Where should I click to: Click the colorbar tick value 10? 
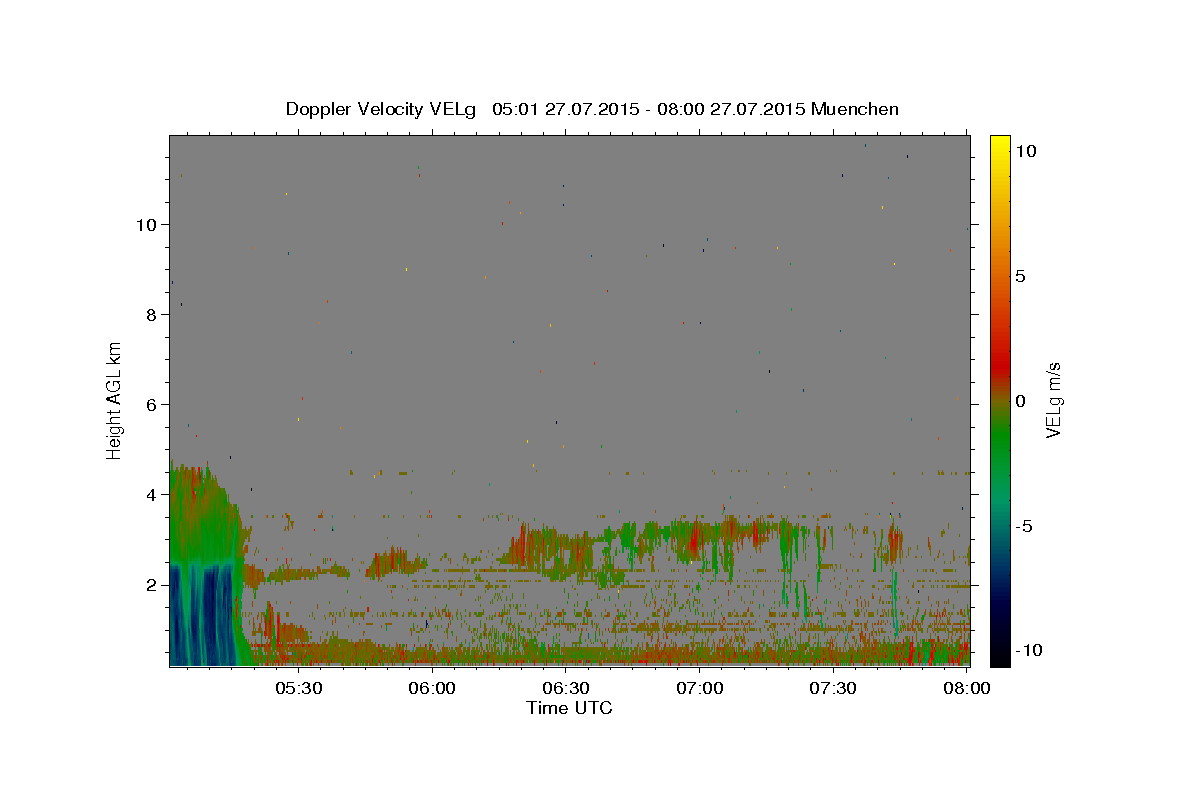tap(1025, 151)
